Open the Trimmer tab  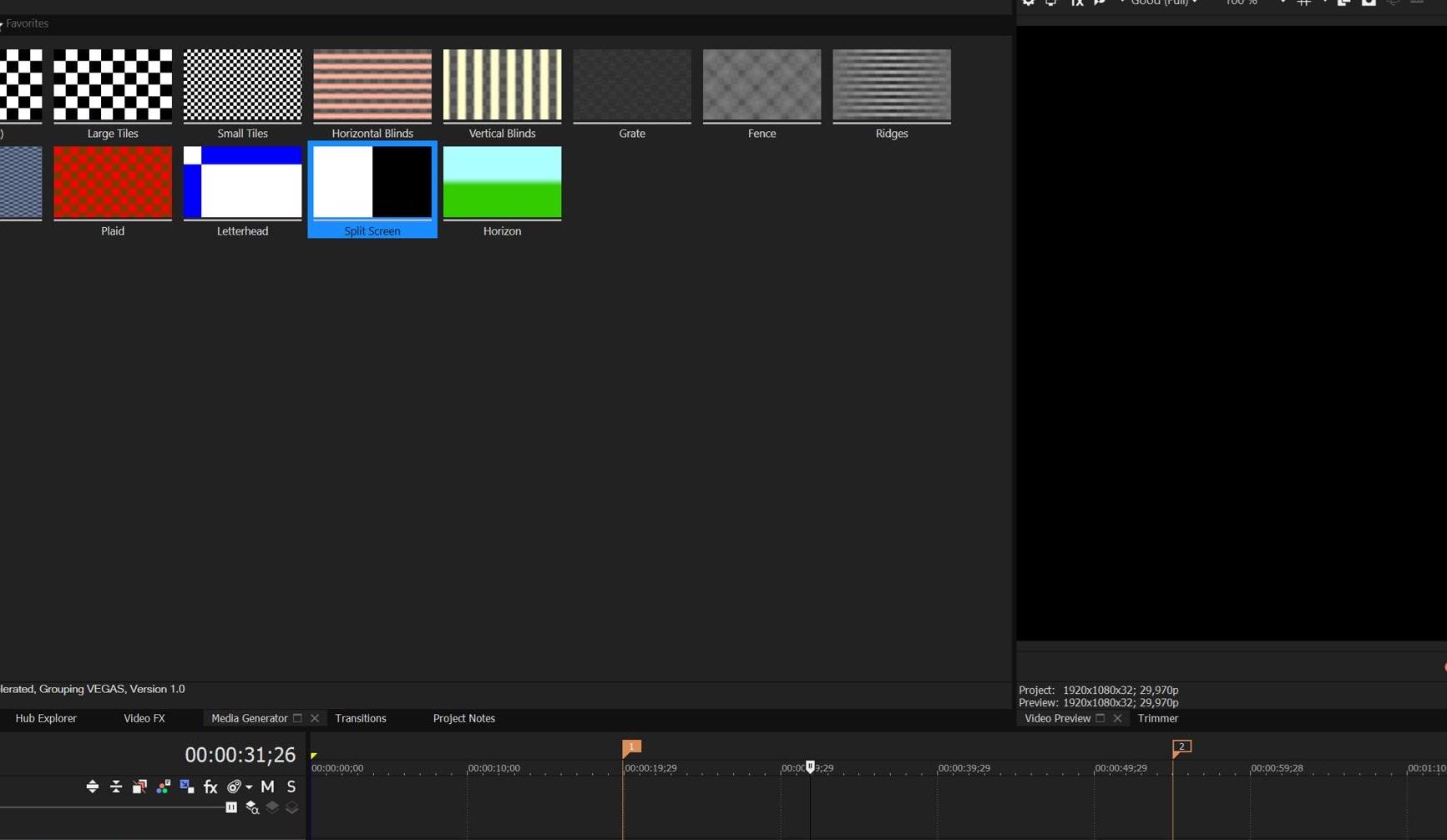1158,718
